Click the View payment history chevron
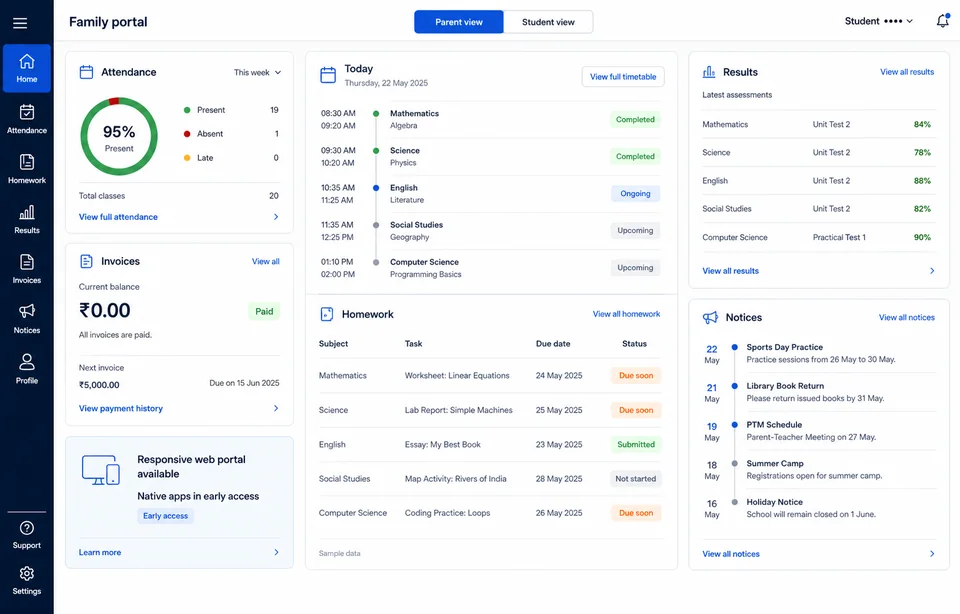The width and height of the screenshot is (960, 614). pyautogui.click(x=276, y=408)
